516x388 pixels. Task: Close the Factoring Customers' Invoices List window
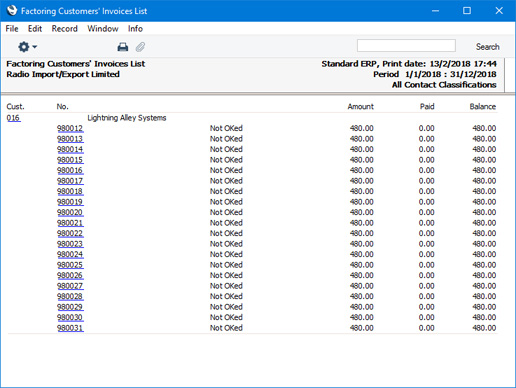[499, 11]
